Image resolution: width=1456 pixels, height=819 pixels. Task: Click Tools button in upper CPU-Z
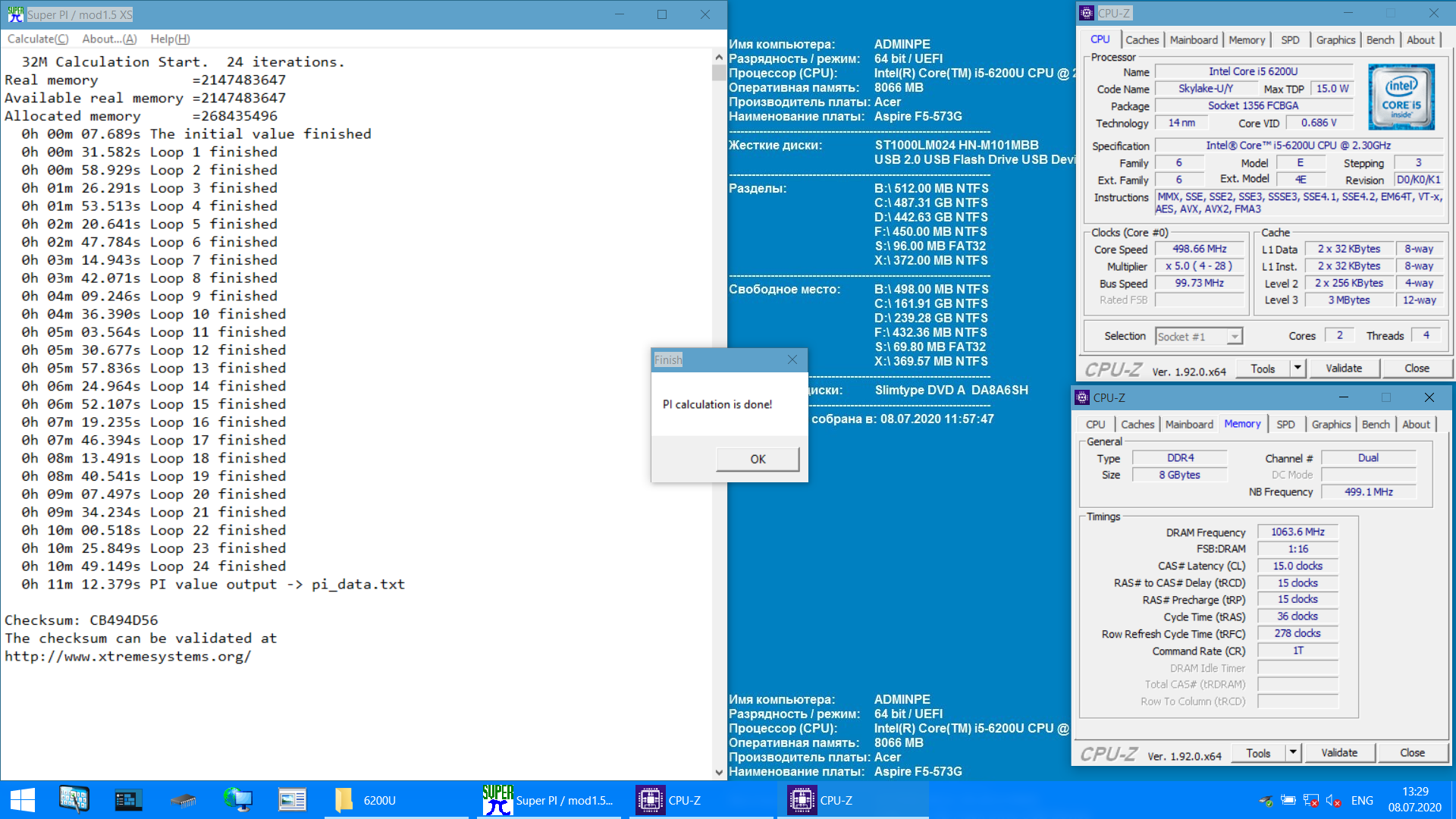tap(1263, 369)
